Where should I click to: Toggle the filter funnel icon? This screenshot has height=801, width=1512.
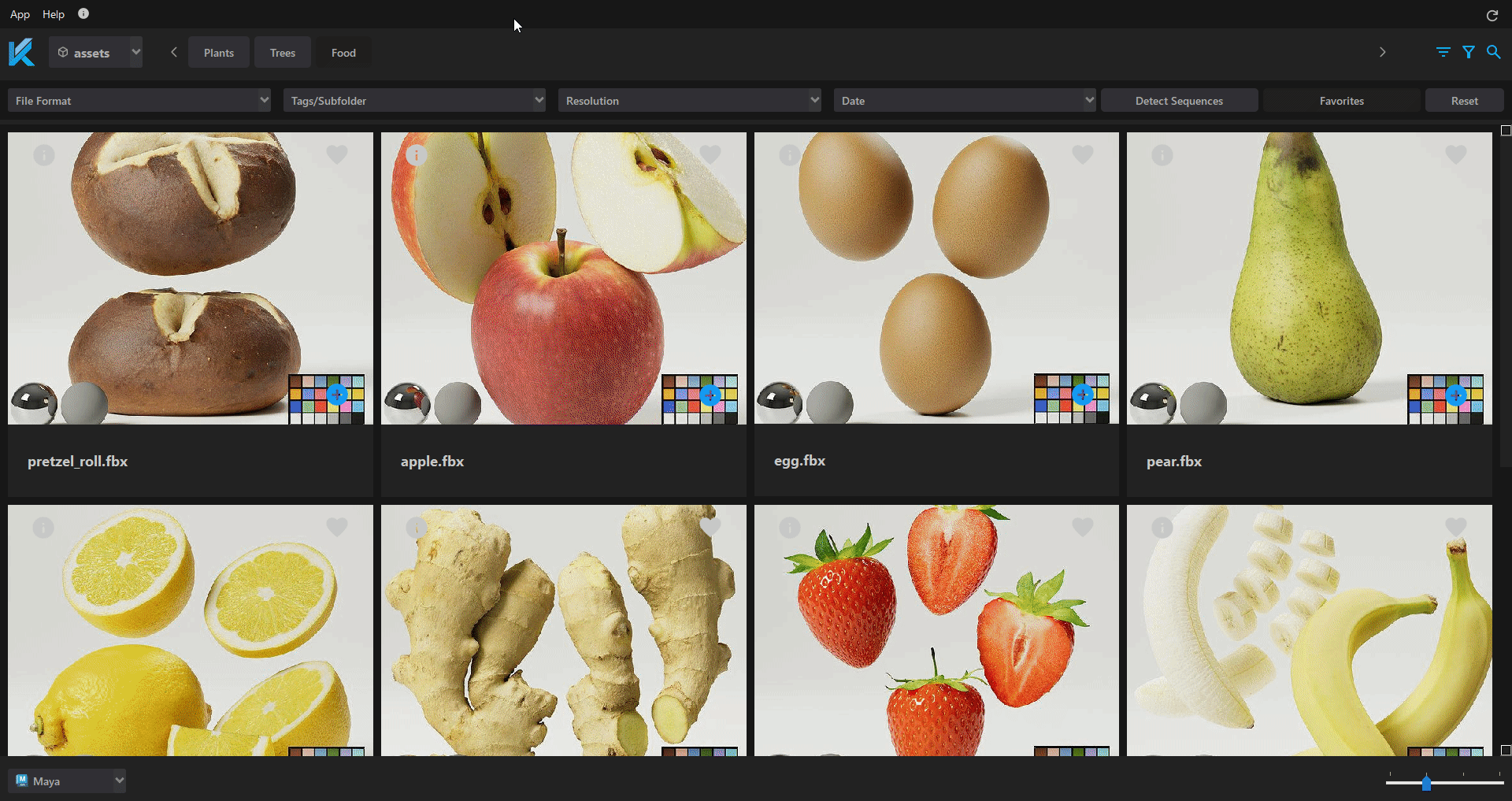click(1469, 52)
